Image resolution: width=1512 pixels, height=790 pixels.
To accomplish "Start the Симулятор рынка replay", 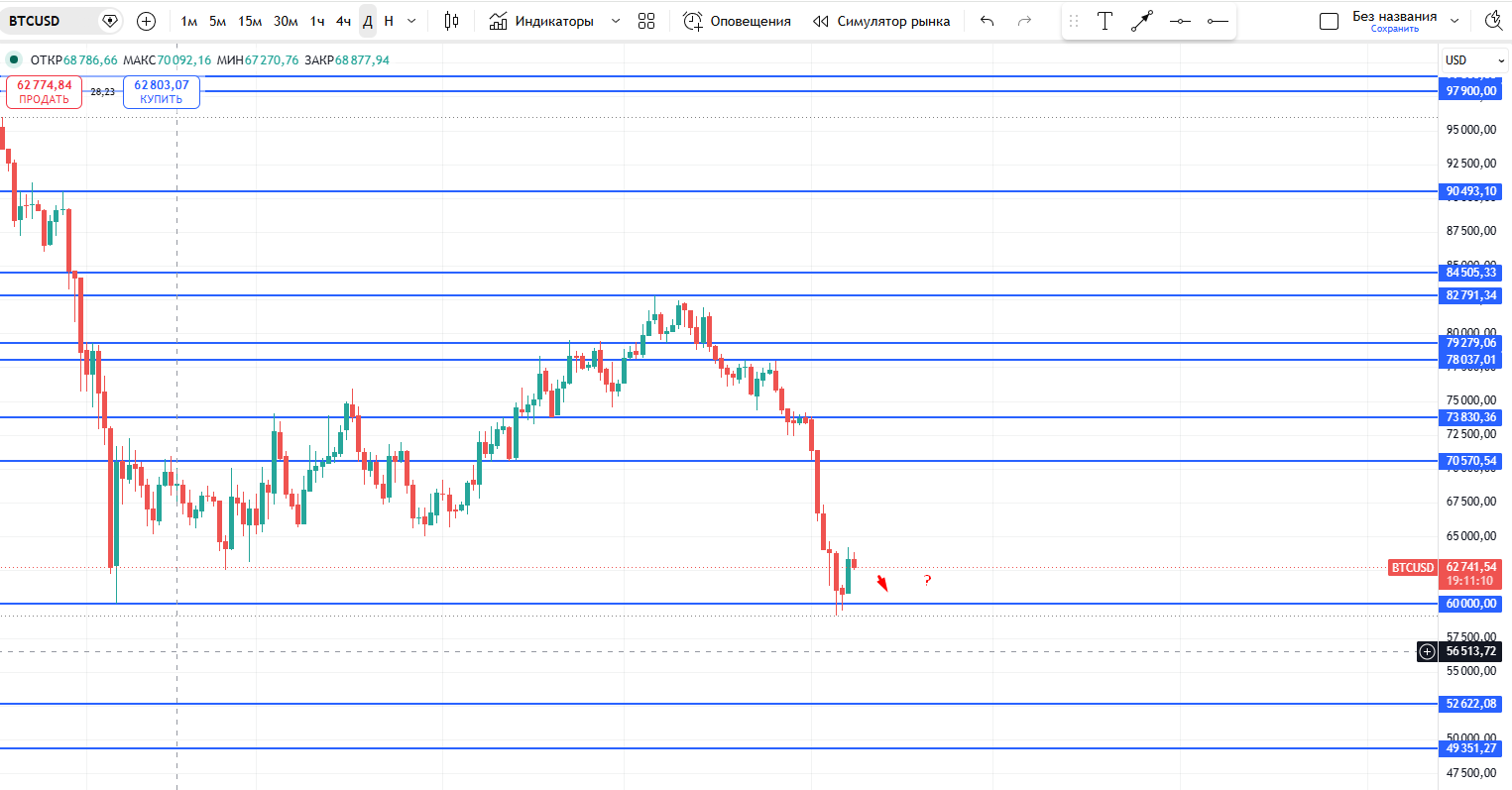I will pos(881,21).
